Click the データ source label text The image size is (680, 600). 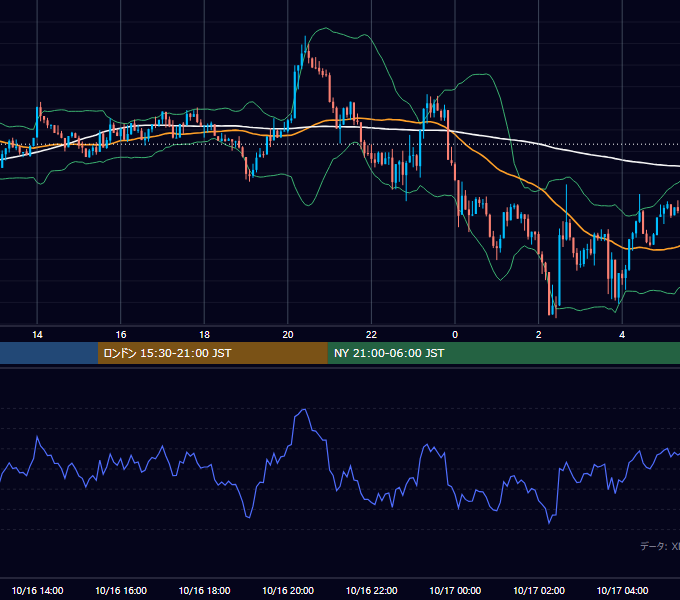660,546
